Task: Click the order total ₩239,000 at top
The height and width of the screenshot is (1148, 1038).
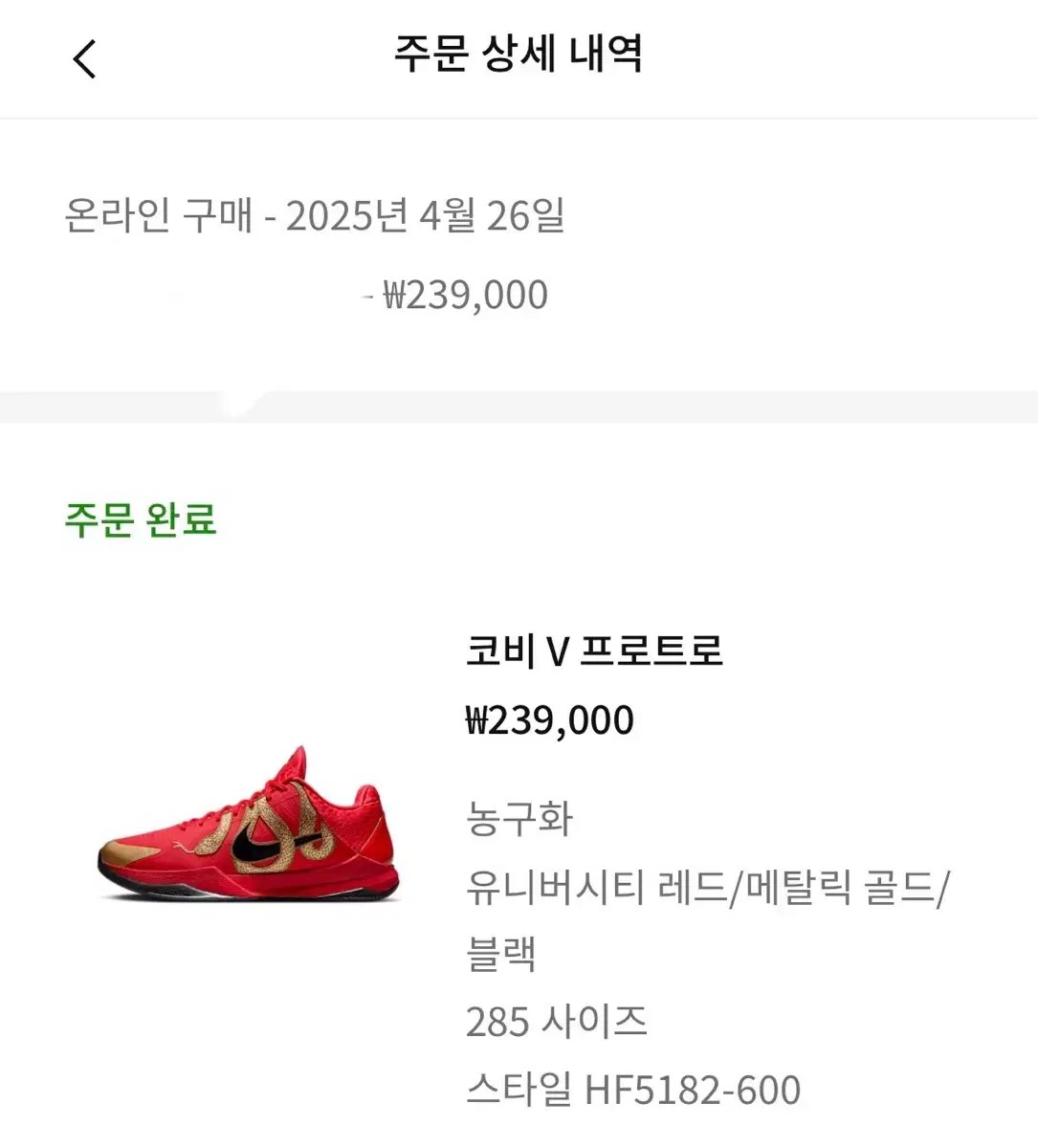Action: (x=465, y=295)
